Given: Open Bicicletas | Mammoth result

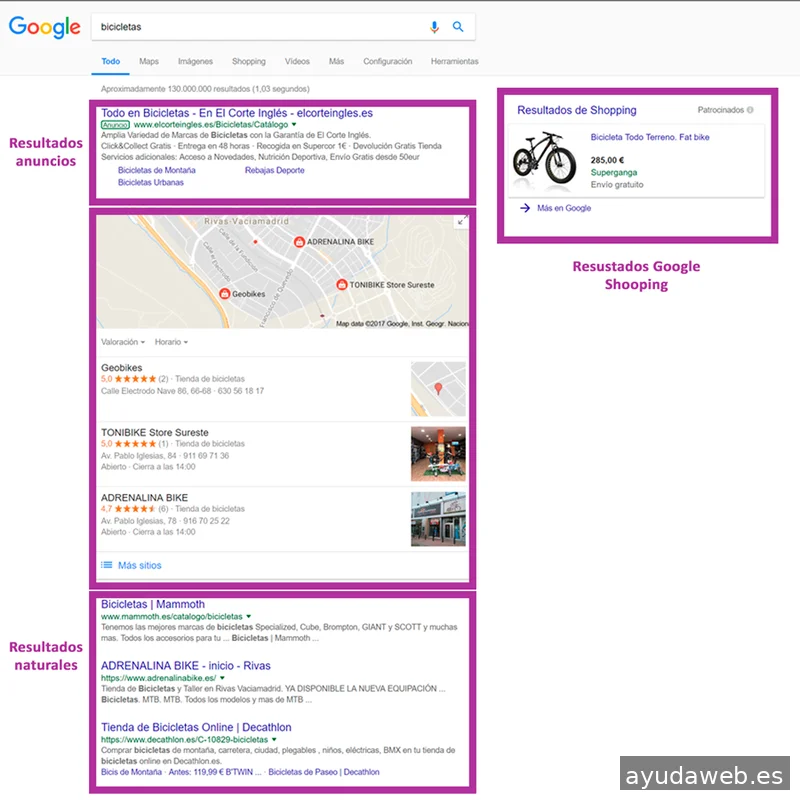Looking at the screenshot, I should click(153, 604).
